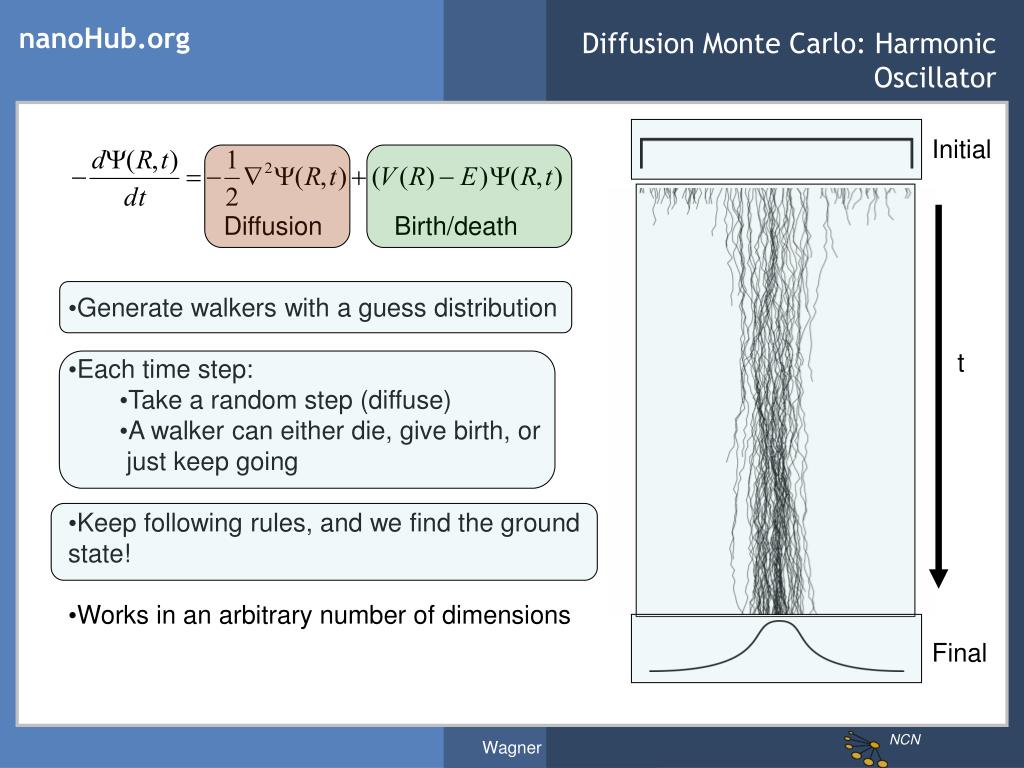
Task: Click the initial flat distribution plot
Action: coord(776,150)
